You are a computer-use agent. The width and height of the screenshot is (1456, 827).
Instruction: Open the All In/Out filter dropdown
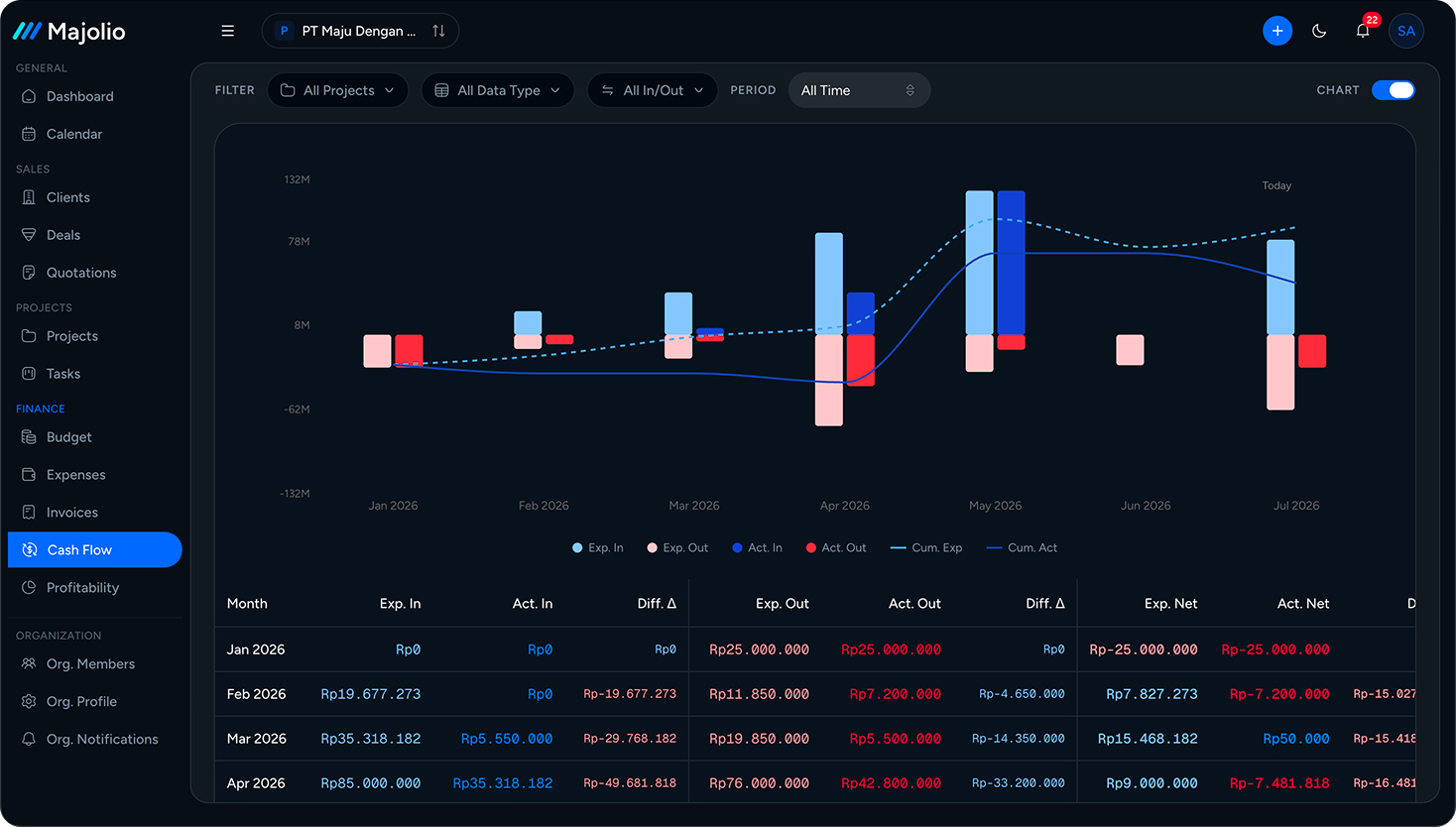pyautogui.click(x=653, y=90)
